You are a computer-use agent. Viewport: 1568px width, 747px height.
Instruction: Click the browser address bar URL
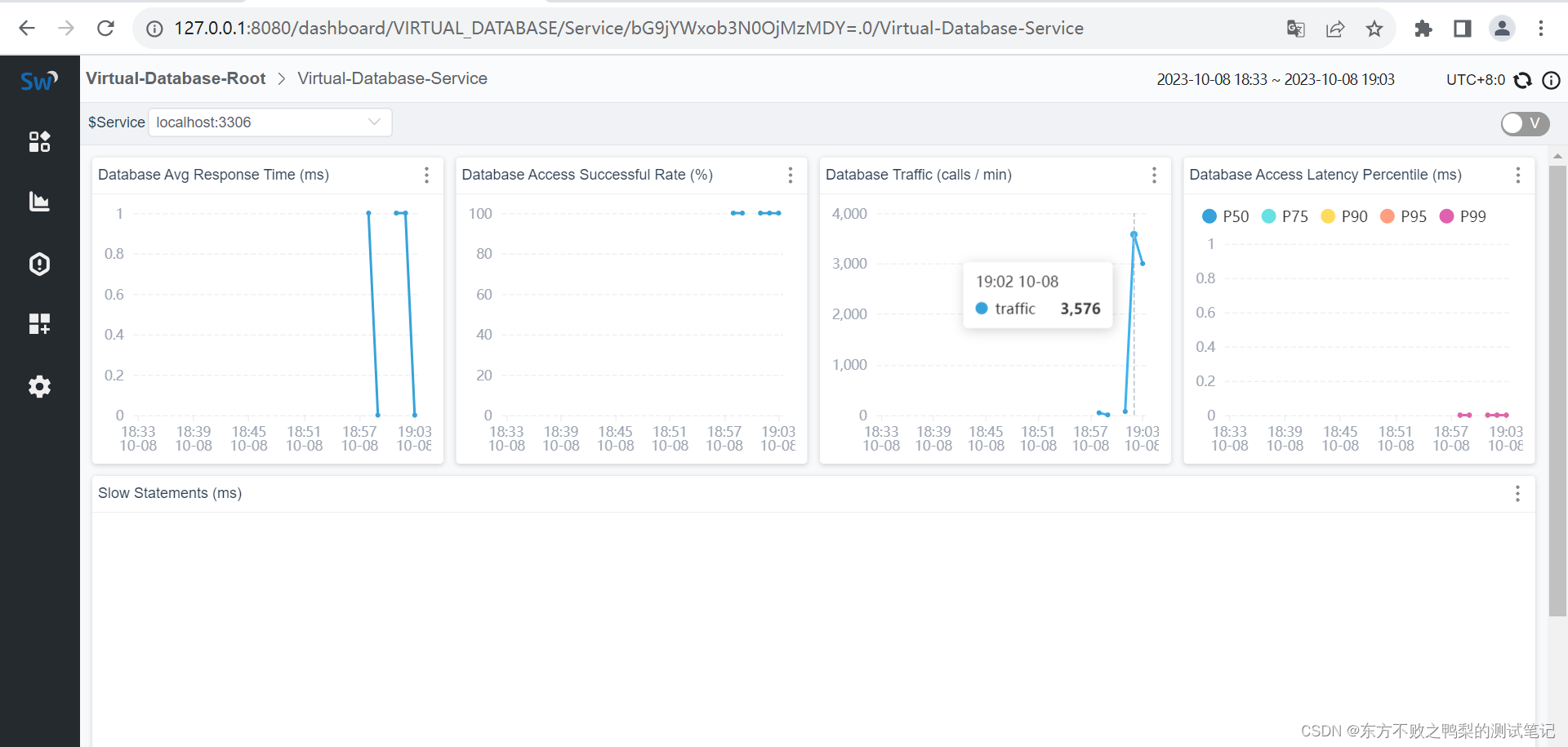pyautogui.click(x=629, y=29)
